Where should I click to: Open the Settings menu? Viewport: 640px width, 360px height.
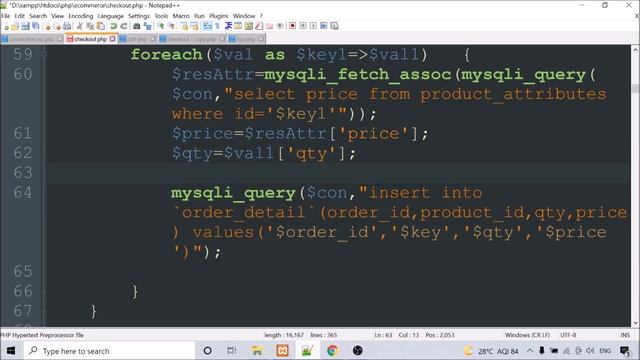pos(139,16)
